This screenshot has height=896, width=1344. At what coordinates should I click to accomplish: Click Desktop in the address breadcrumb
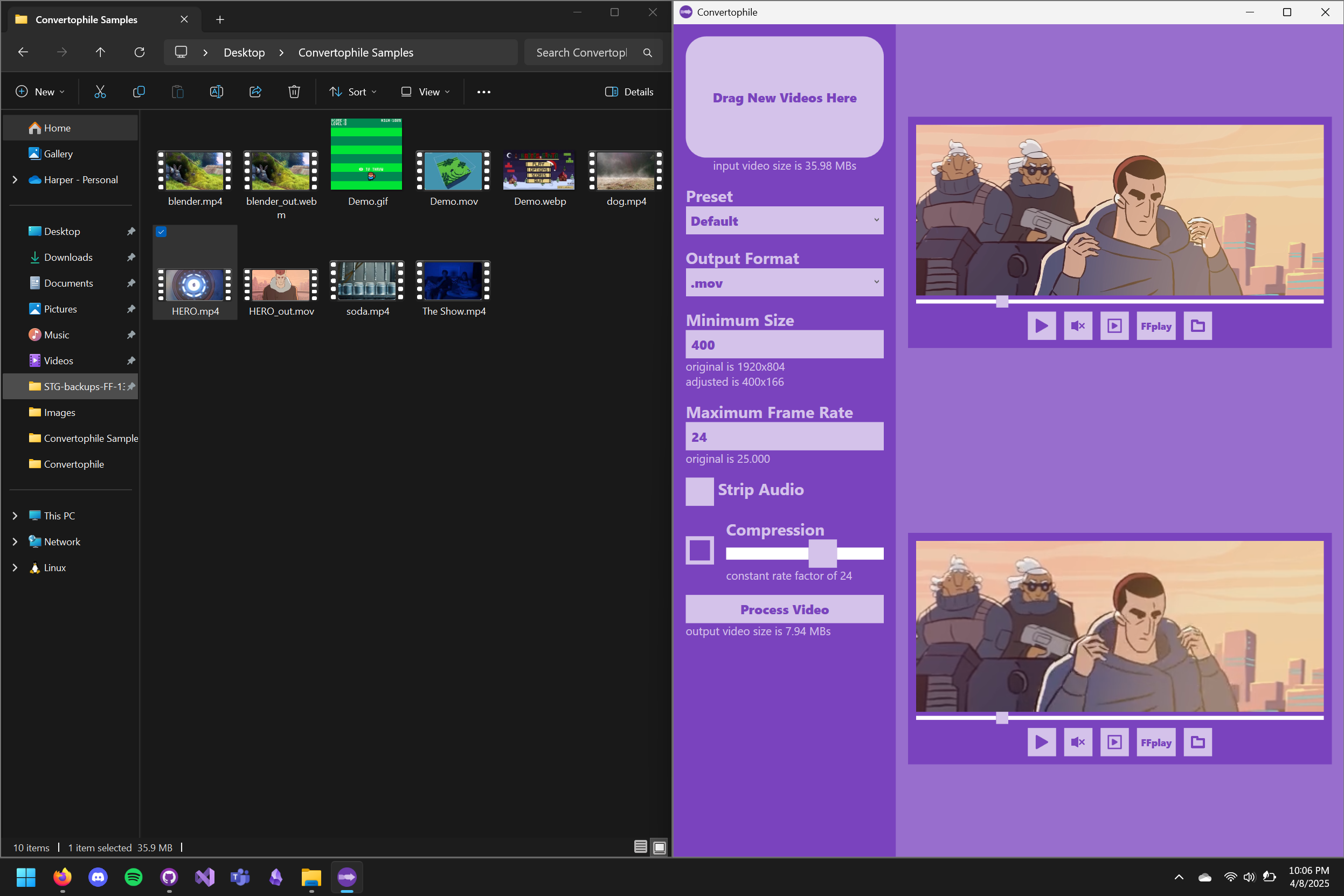click(244, 53)
